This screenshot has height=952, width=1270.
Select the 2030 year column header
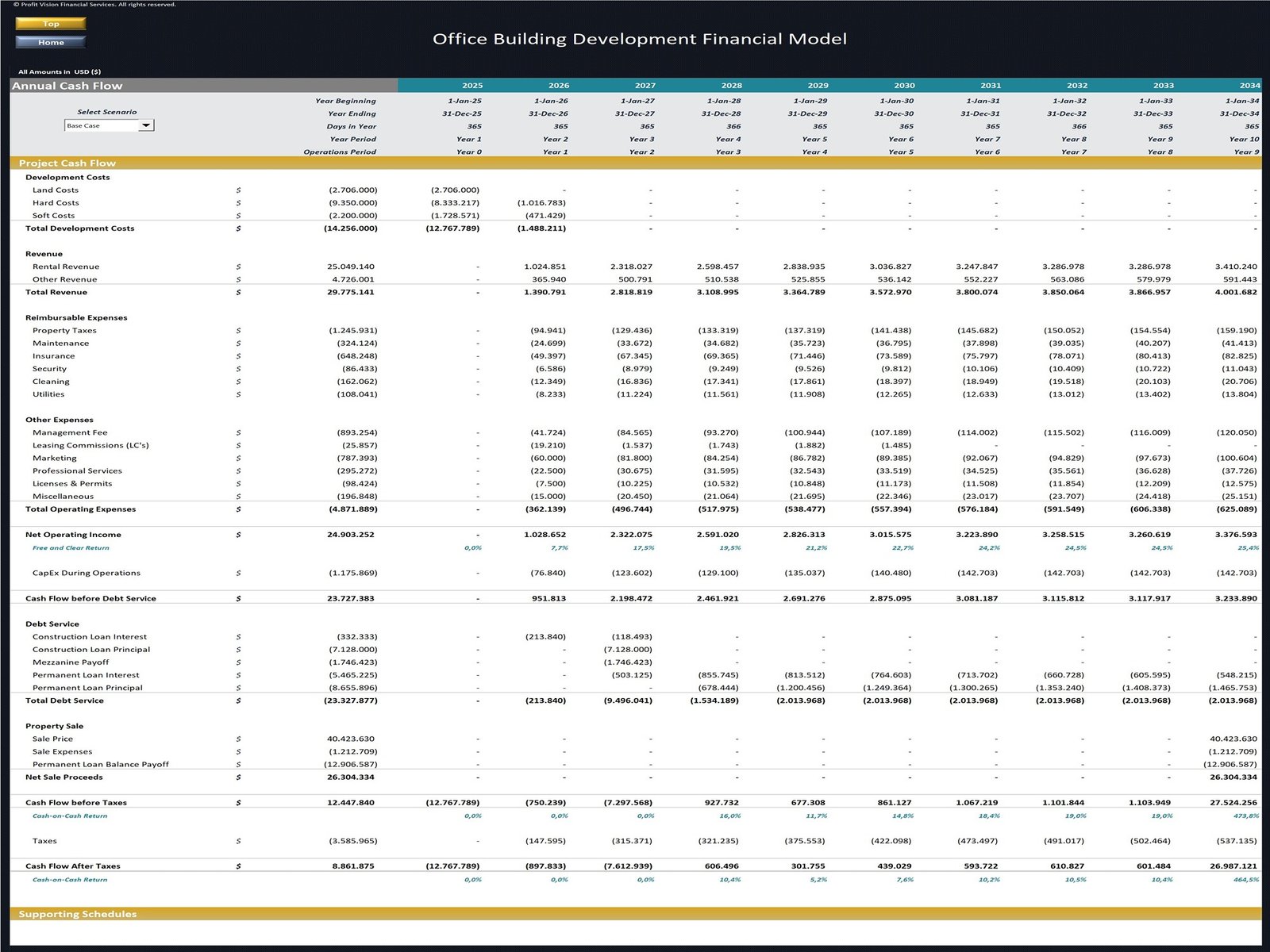pos(903,86)
